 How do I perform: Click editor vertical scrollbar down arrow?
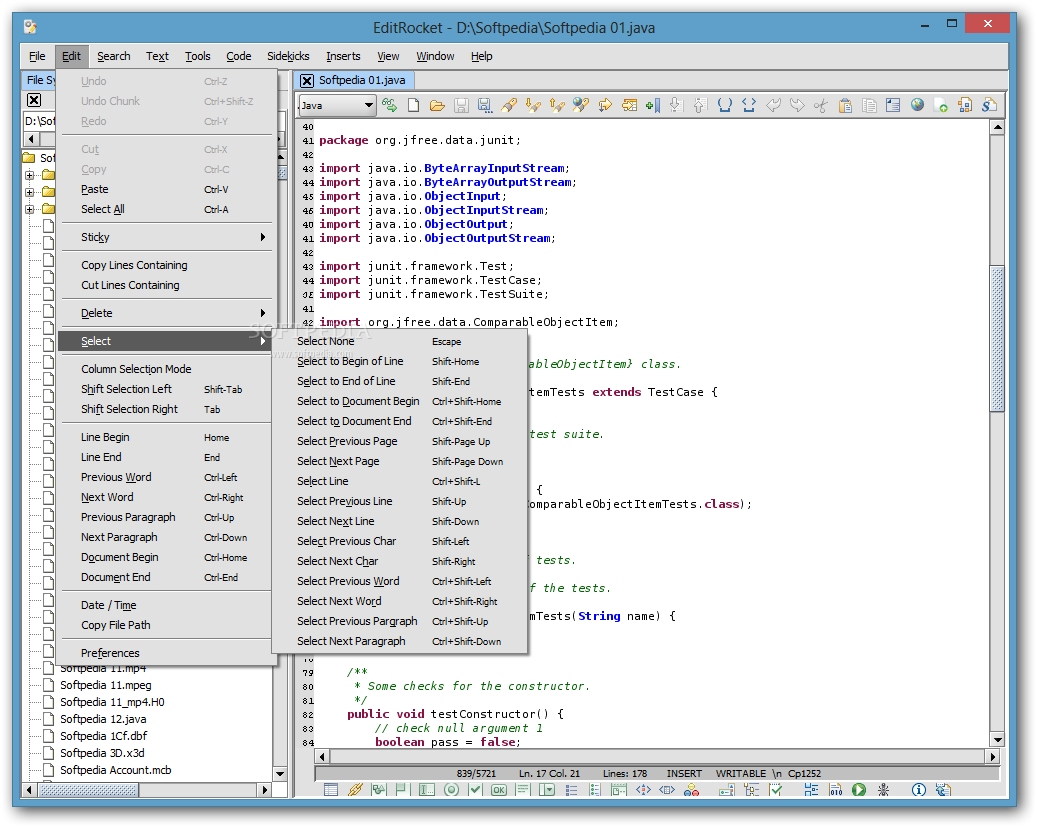click(997, 740)
